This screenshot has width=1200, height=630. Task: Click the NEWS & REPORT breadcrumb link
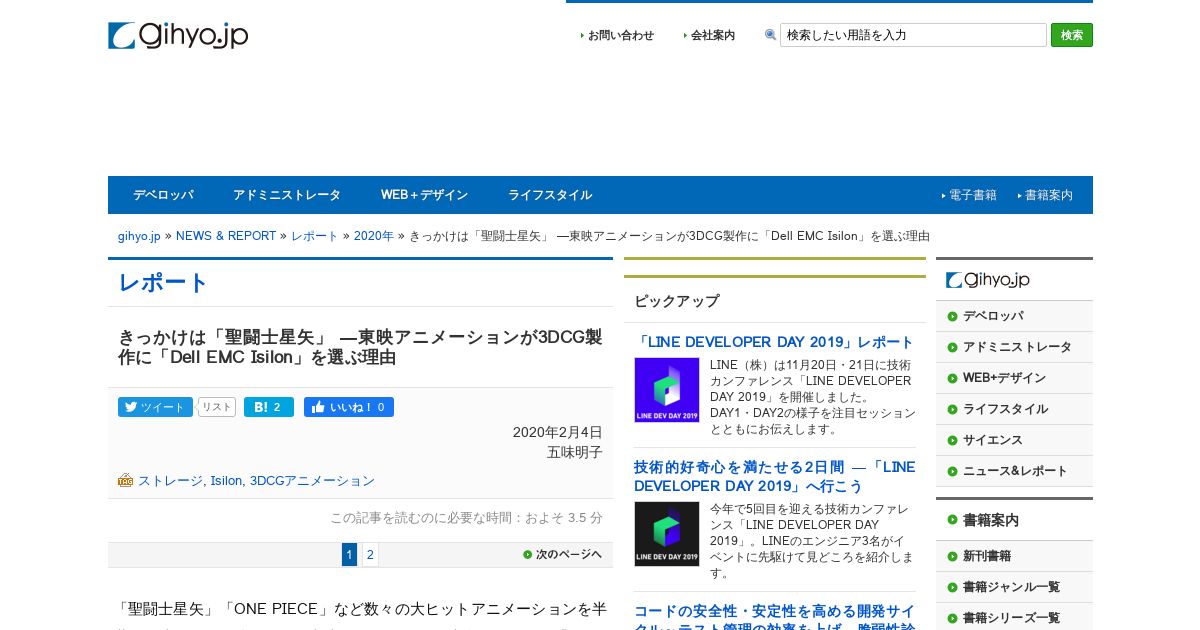coord(226,236)
